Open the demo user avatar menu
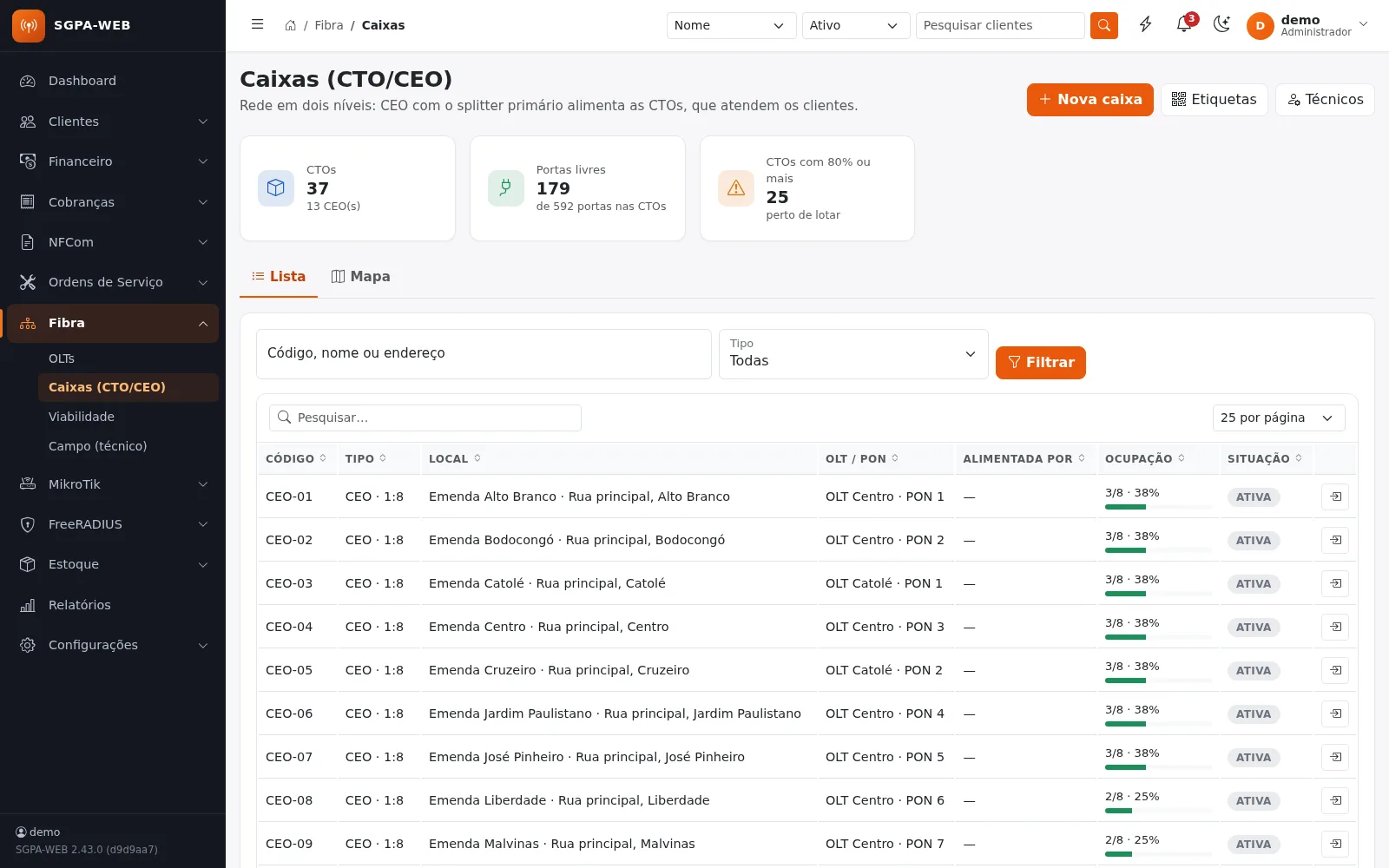The height and width of the screenshot is (868, 1389). (x=1307, y=25)
